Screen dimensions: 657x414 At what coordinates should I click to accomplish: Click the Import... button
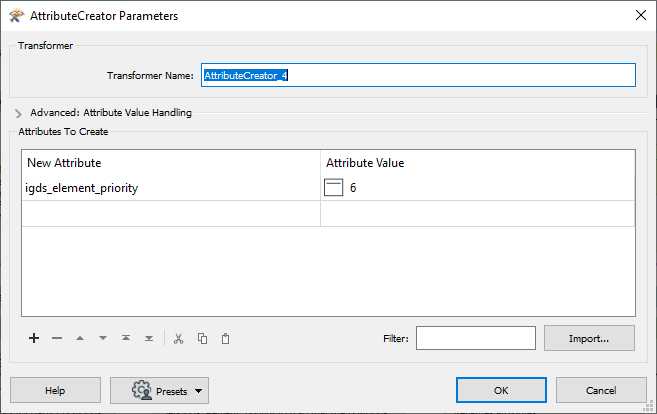point(589,338)
